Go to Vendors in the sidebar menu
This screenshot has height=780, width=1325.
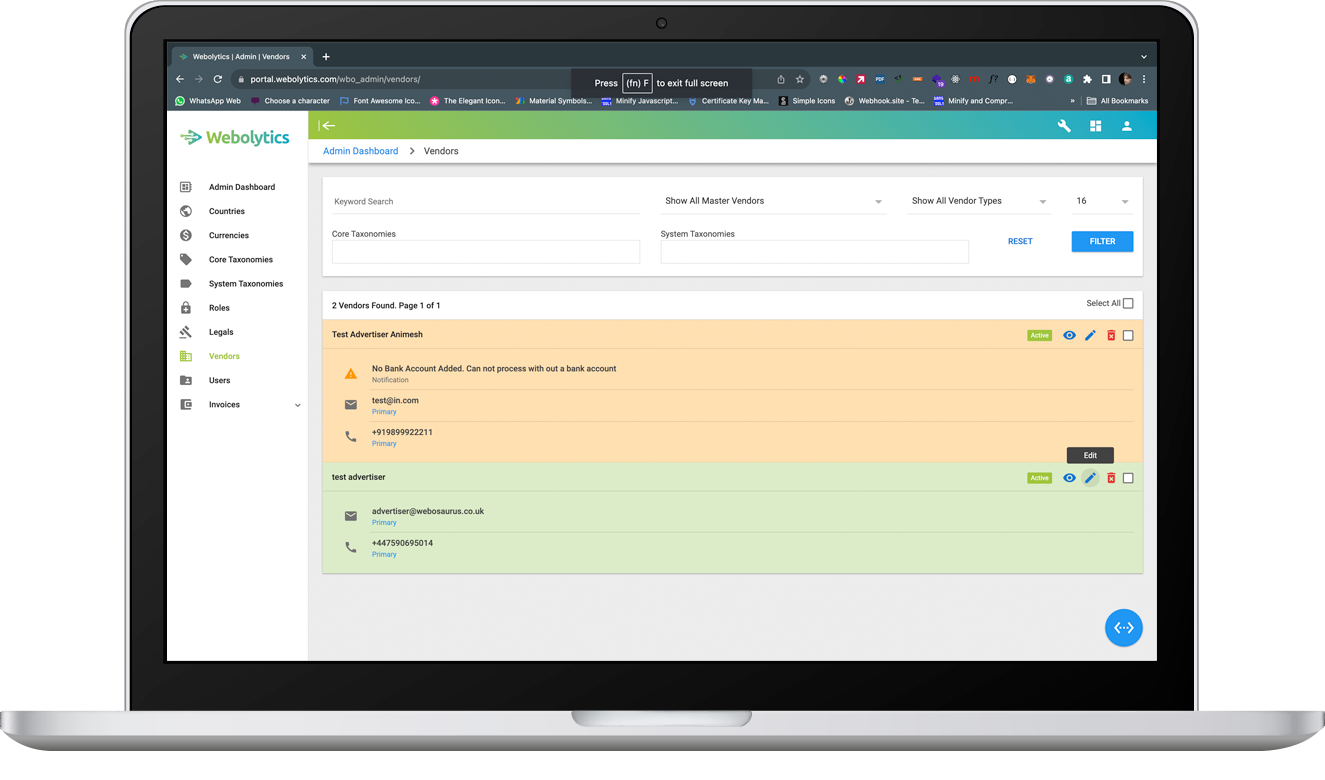pyautogui.click(x=224, y=356)
